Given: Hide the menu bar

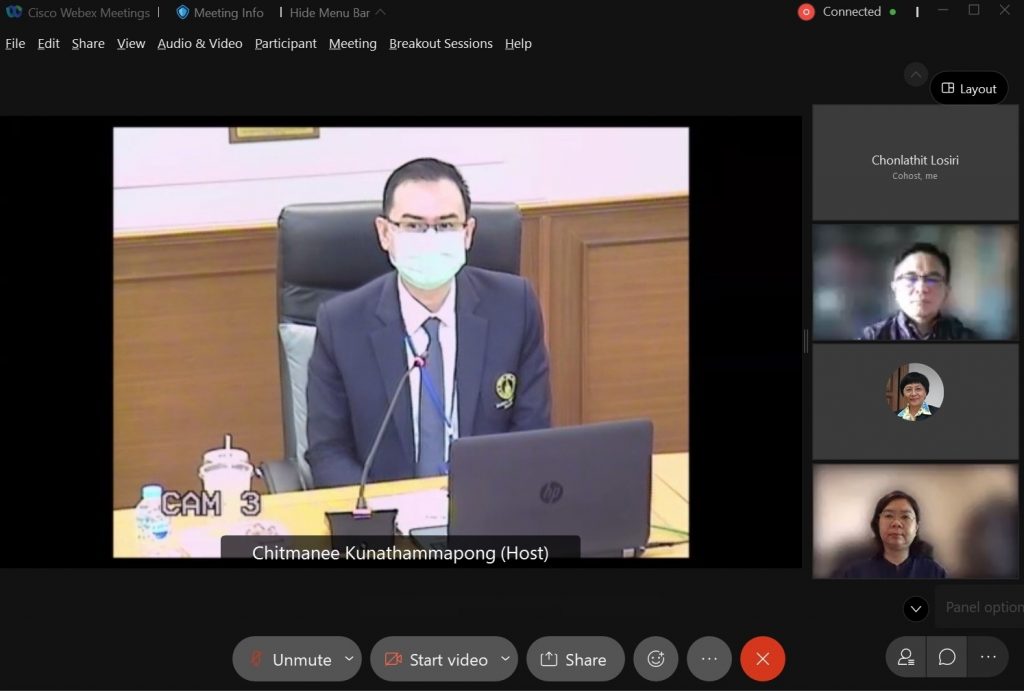Looking at the screenshot, I should pos(337,12).
